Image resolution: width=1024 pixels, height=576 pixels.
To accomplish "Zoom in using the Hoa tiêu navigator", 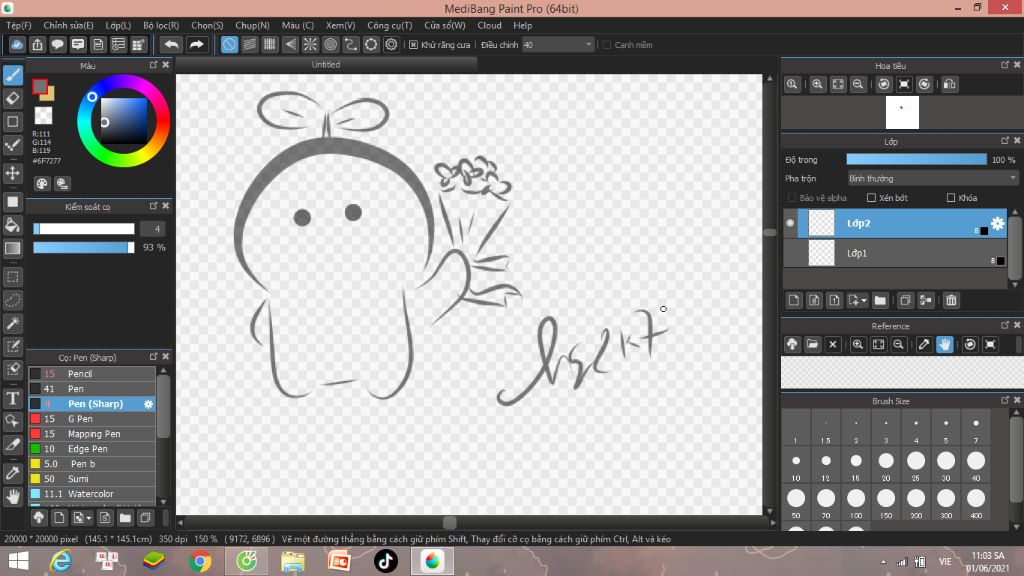I will click(817, 84).
